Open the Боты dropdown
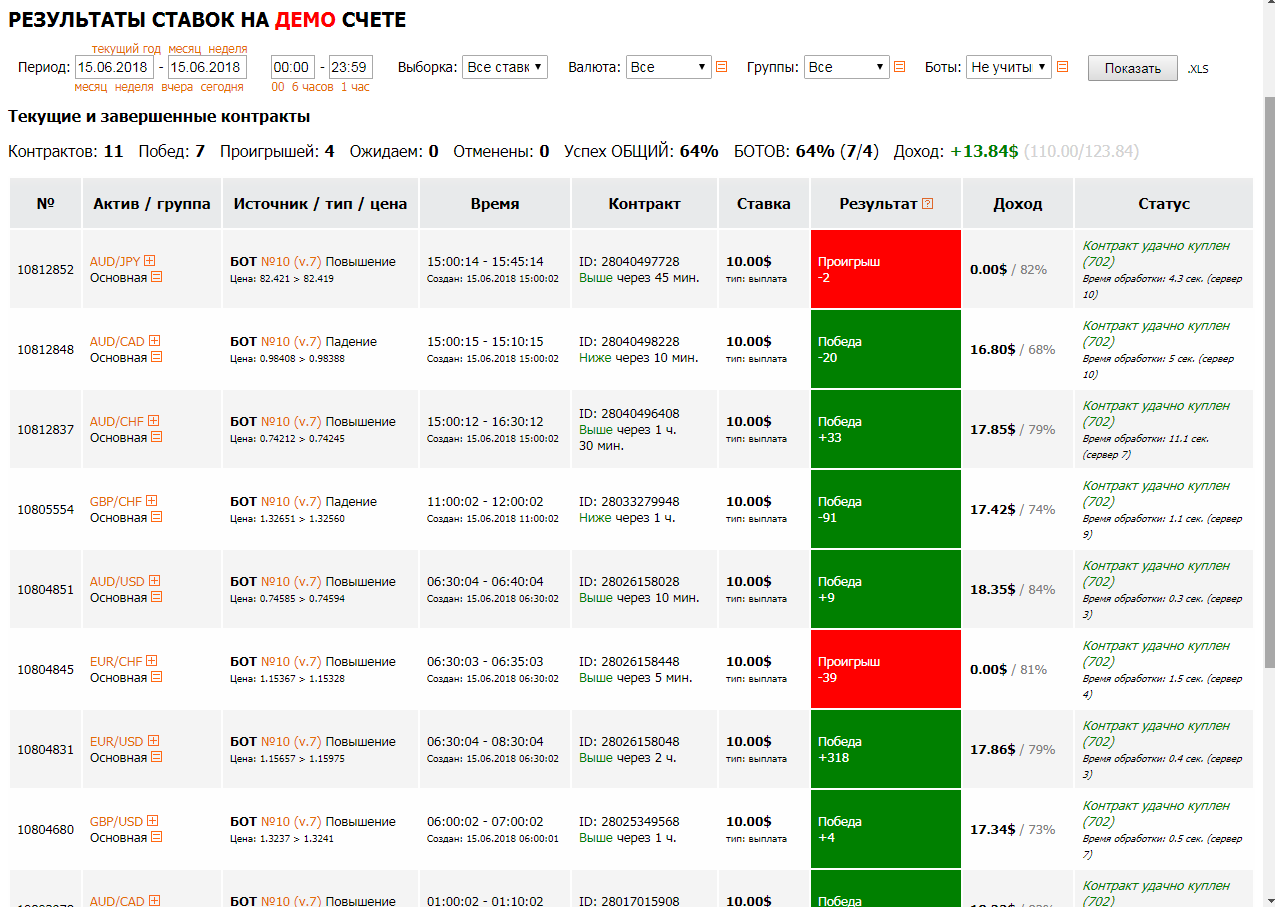 pyautogui.click(x=1008, y=67)
